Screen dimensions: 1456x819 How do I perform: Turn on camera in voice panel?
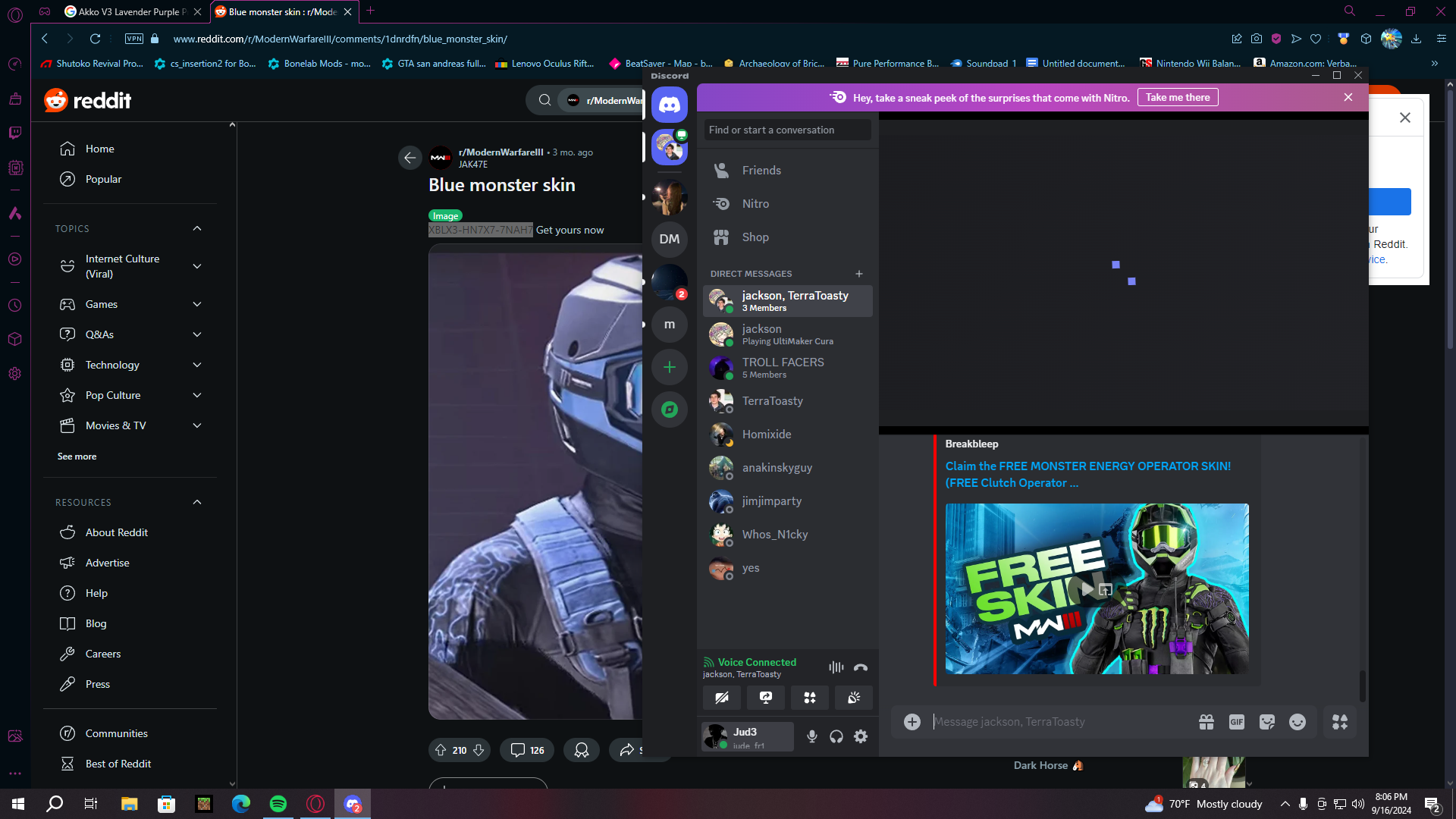click(x=722, y=698)
